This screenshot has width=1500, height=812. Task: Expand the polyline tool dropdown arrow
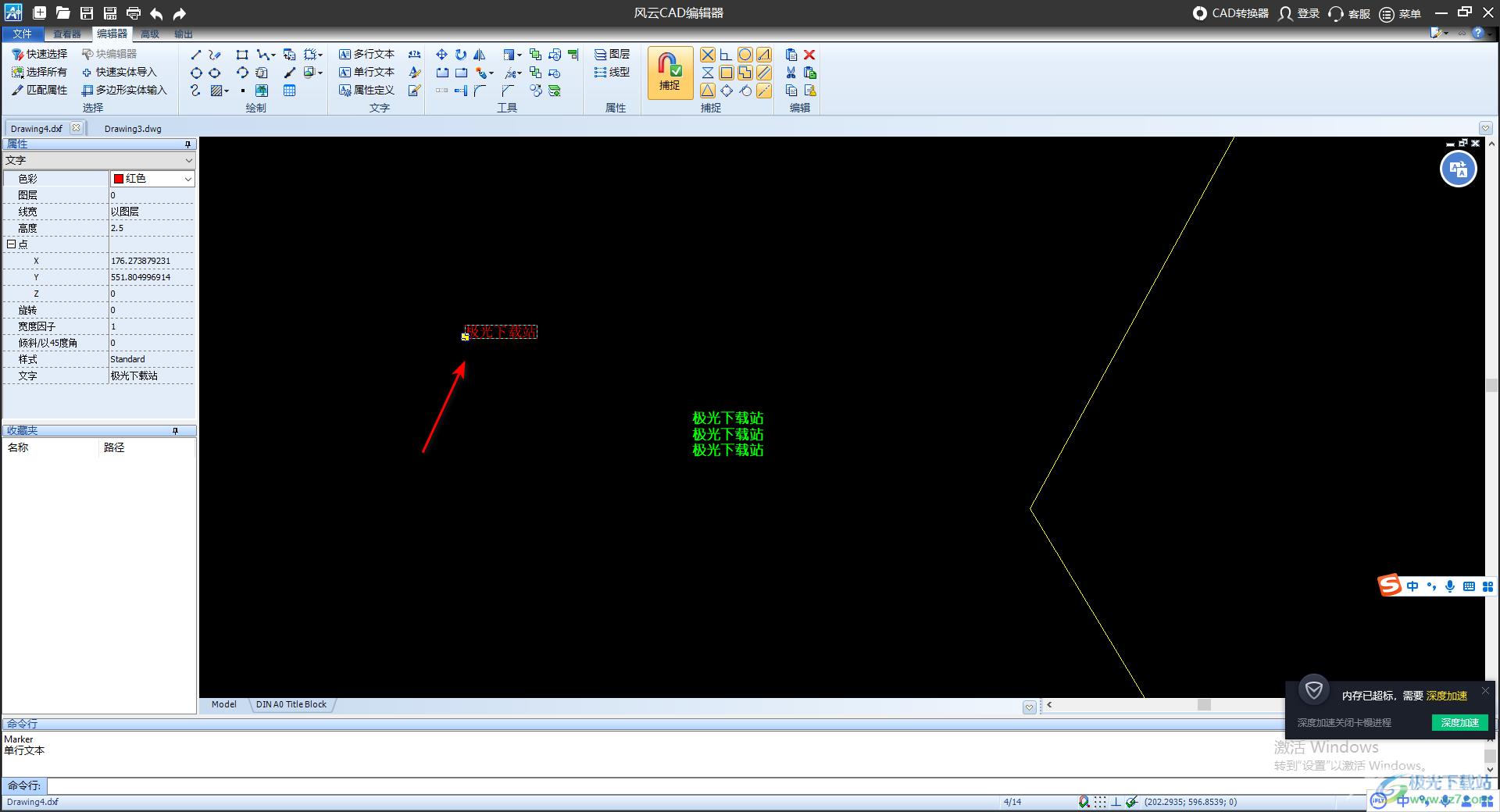pos(273,55)
